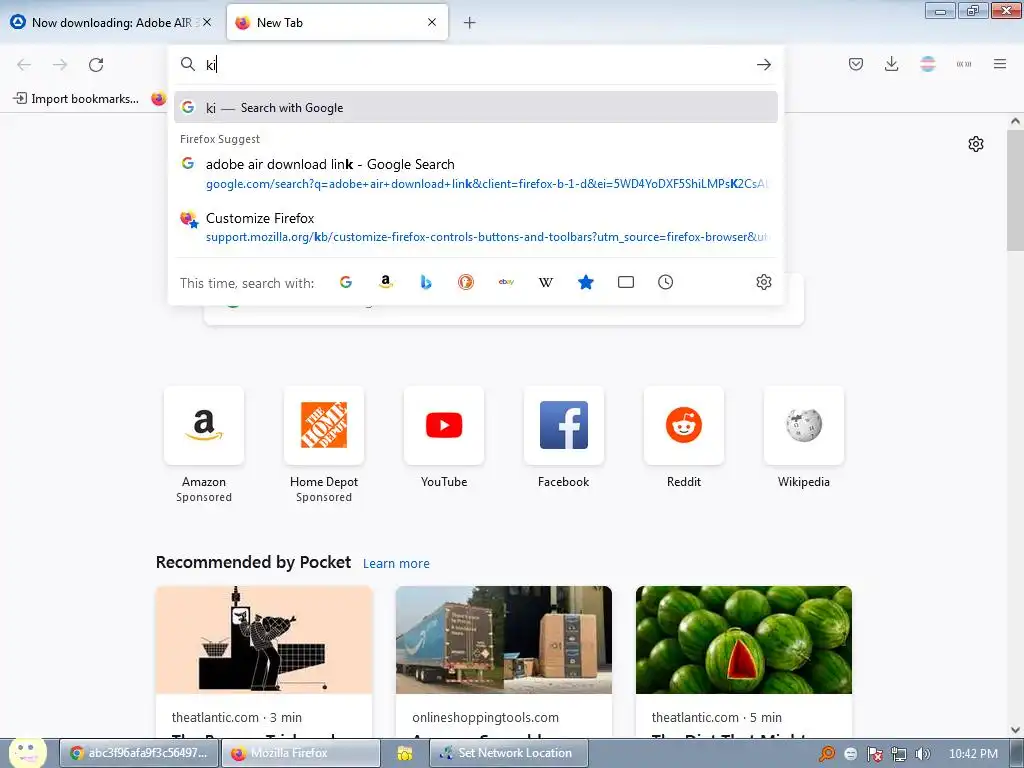This screenshot has width=1024, height=768.
Task: Search this time with Amazon
Action: (x=386, y=282)
